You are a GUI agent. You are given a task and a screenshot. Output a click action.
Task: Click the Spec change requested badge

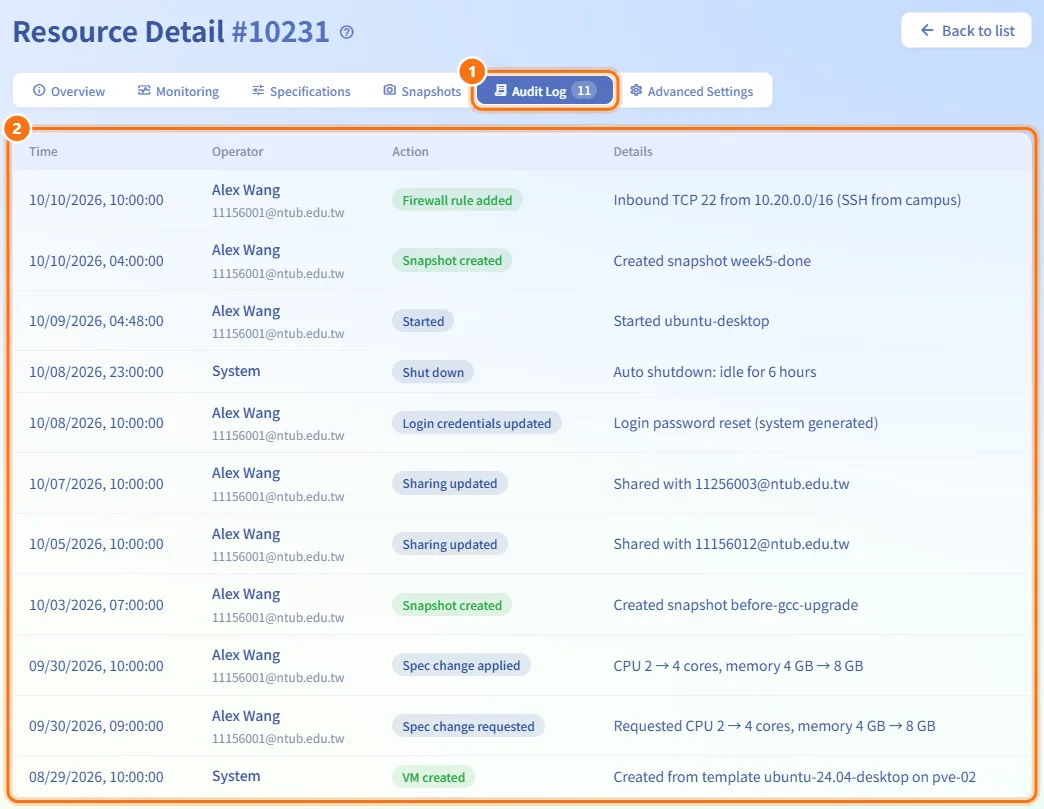(468, 726)
